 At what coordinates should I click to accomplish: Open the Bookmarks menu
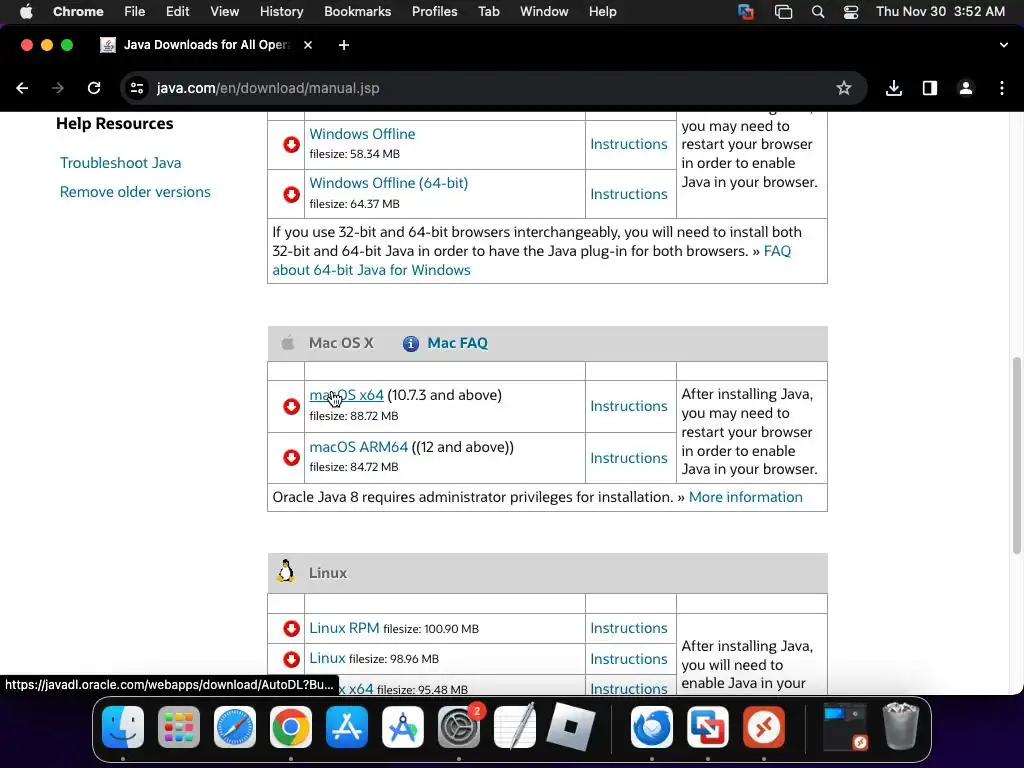[x=357, y=12]
